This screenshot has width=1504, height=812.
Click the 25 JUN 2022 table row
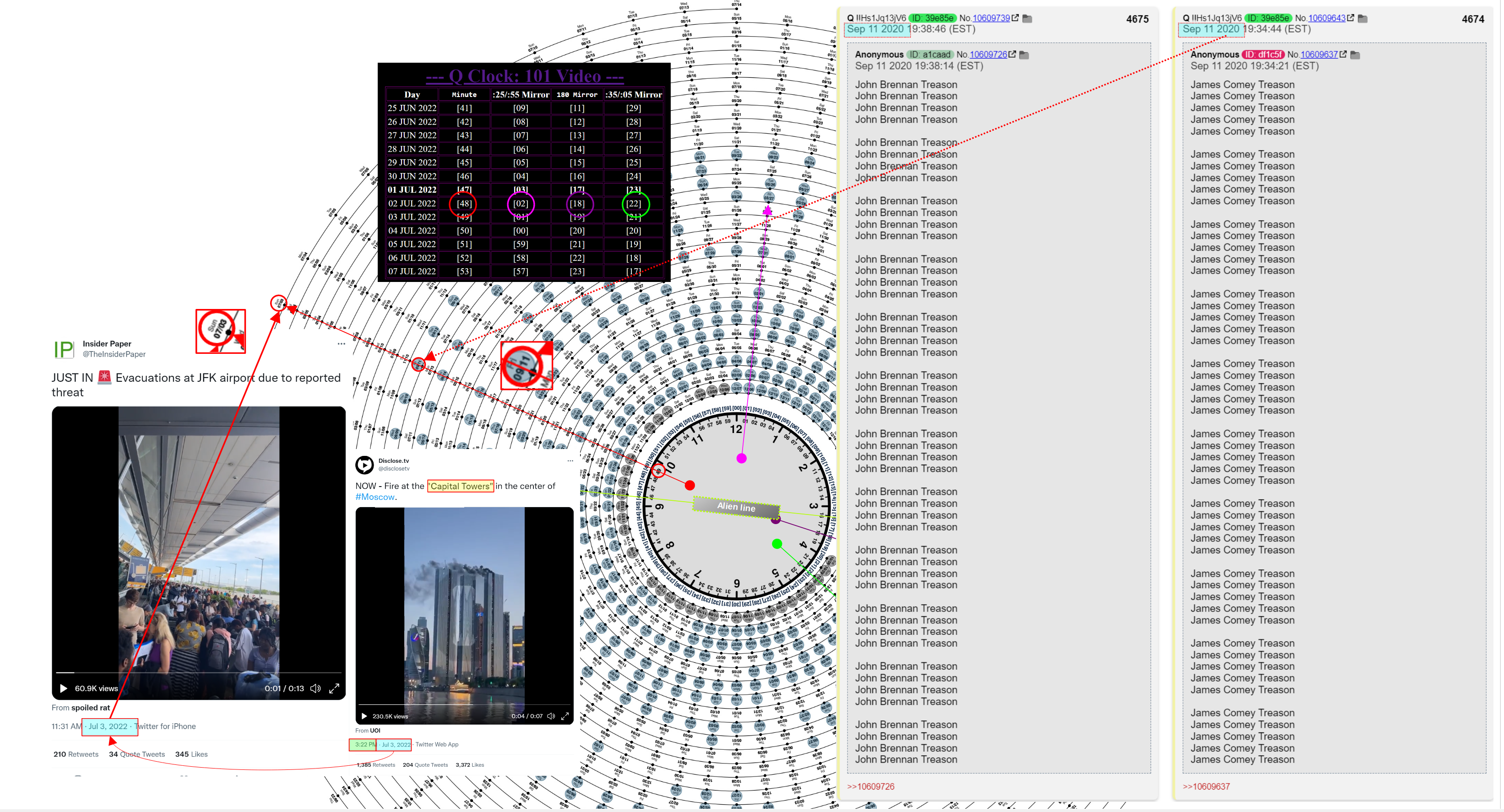[524, 108]
